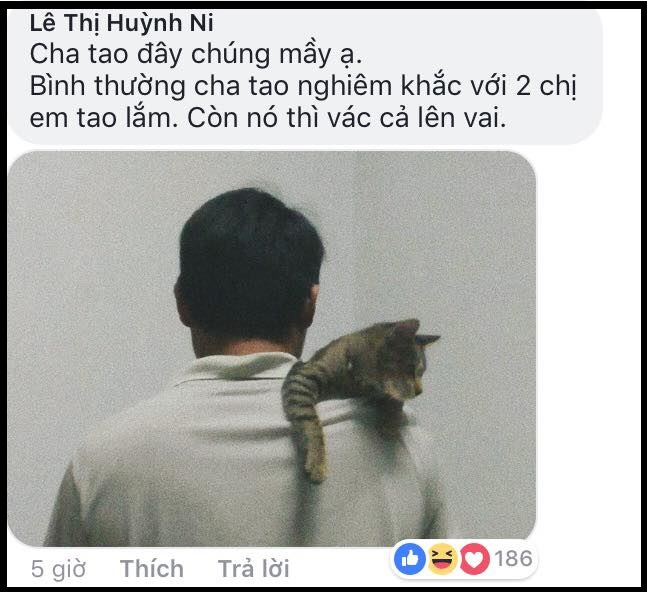Image resolution: width=647 pixels, height=592 pixels.
Task: Click the blue thumbs-up reaction icon
Action: coord(410,559)
